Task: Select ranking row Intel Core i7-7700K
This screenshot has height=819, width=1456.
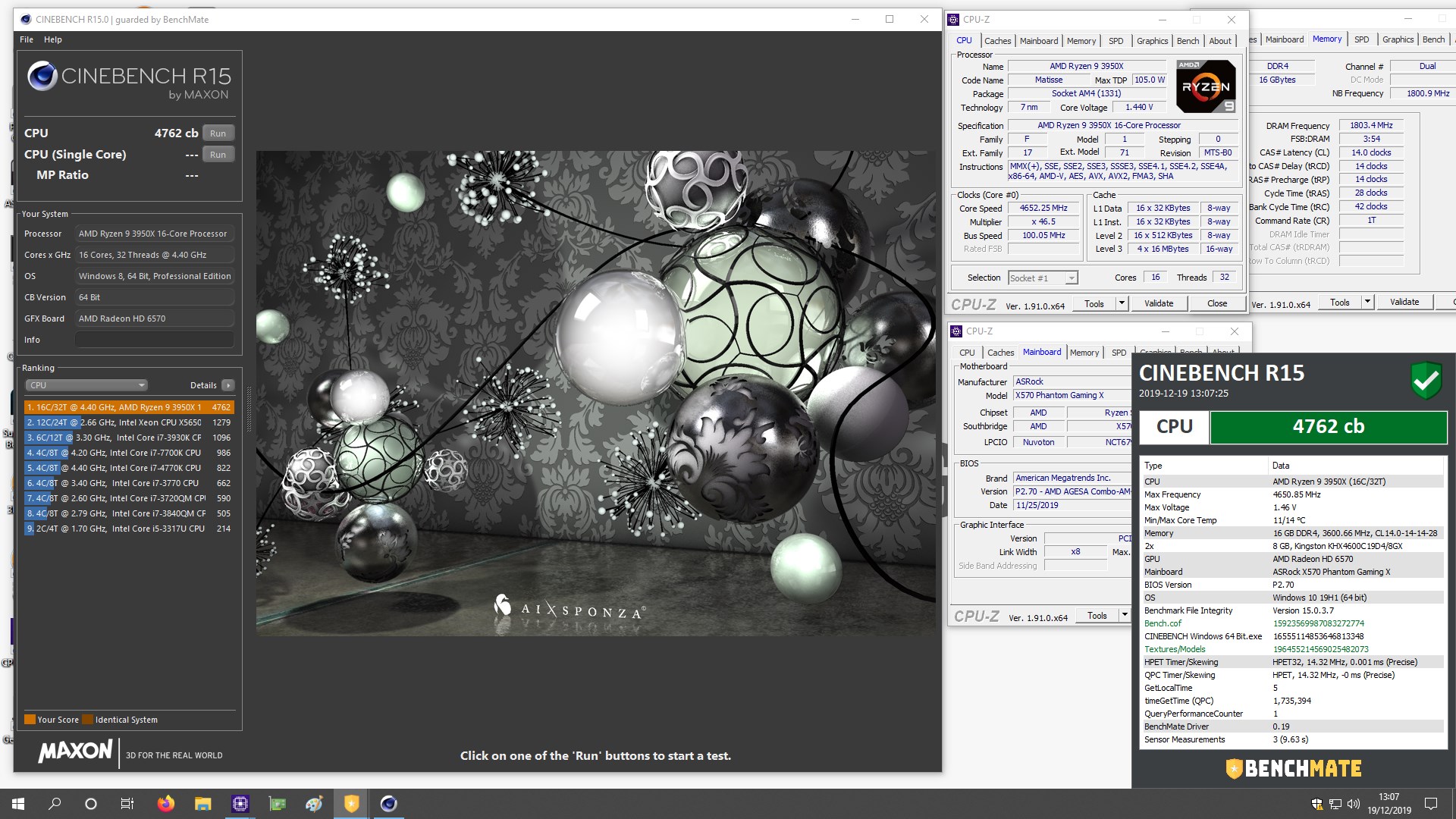Action: pyautogui.click(x=129, y=453)
